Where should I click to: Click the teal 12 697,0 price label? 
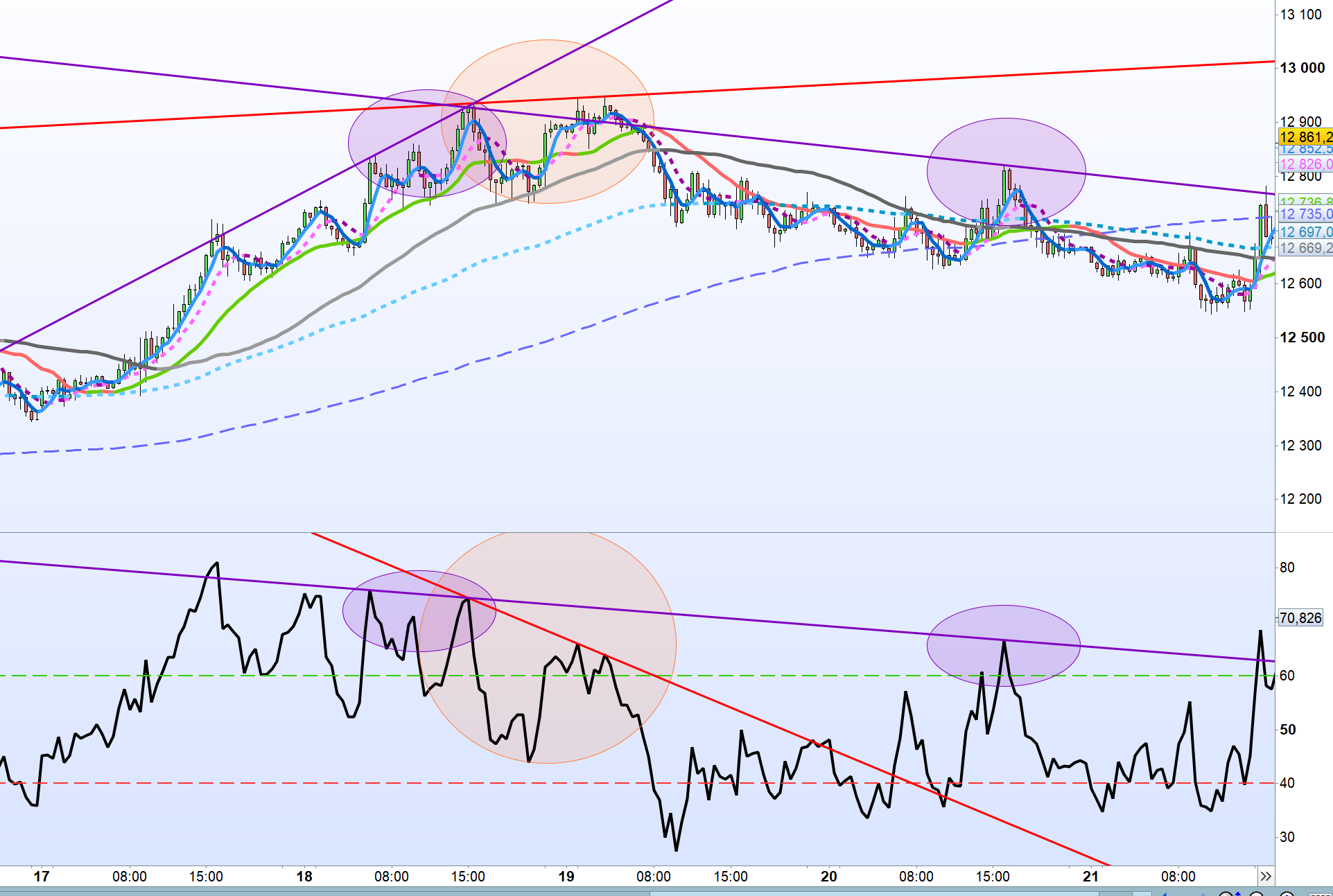click(1305, 232)
